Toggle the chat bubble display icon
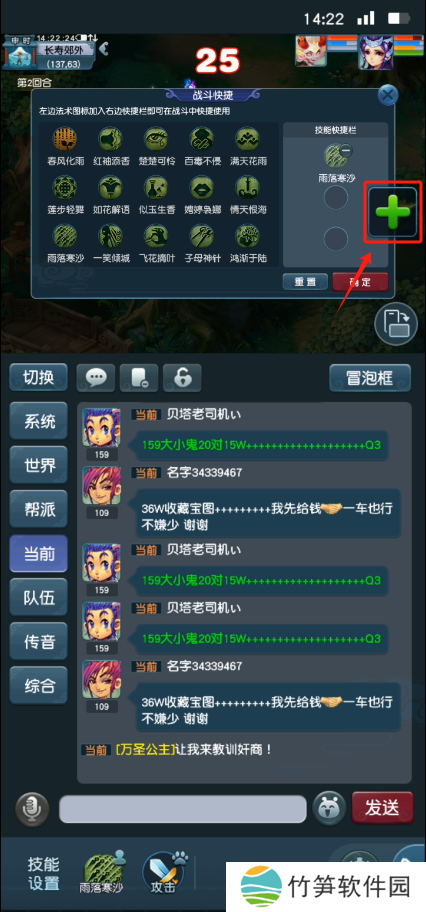This screenshot has height=912, width=426. coord(95,379)
